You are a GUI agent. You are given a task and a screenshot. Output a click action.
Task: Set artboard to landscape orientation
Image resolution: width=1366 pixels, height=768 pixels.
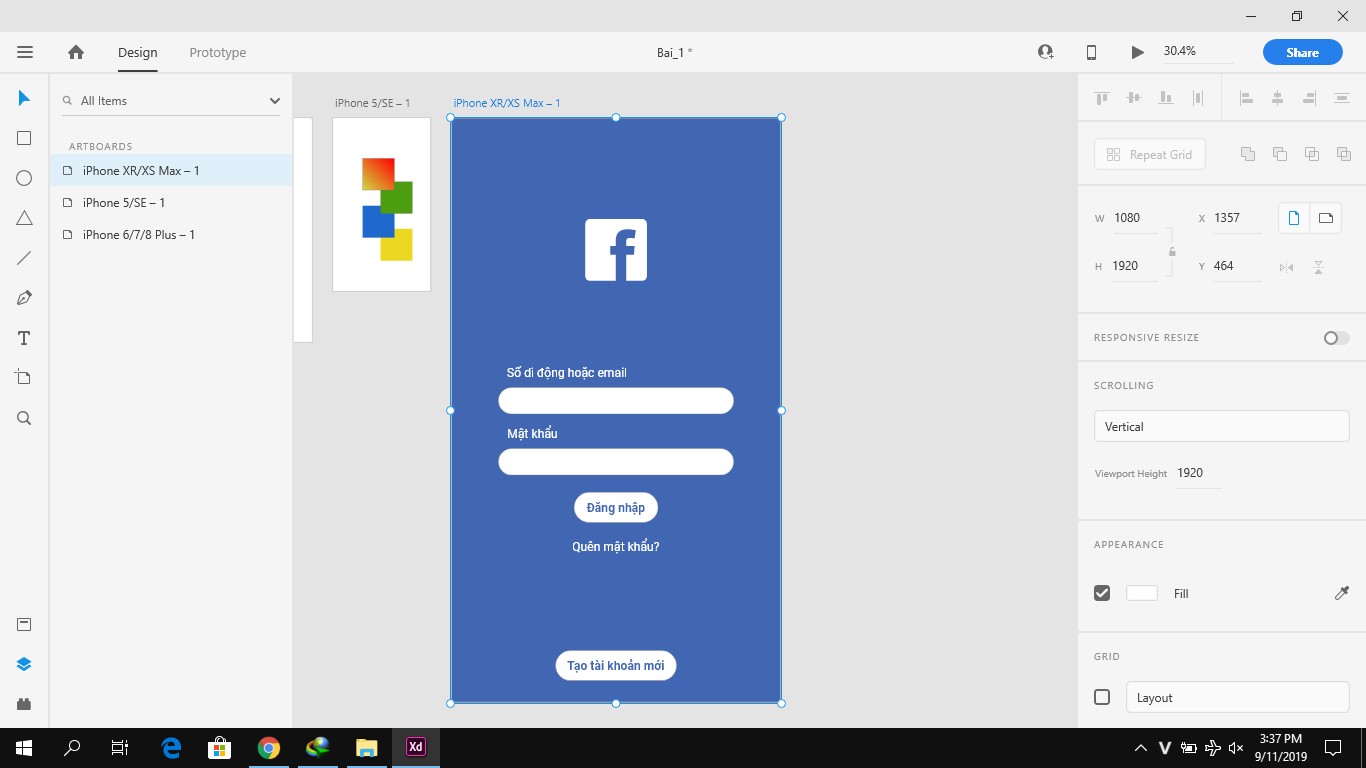[1326, 218]
